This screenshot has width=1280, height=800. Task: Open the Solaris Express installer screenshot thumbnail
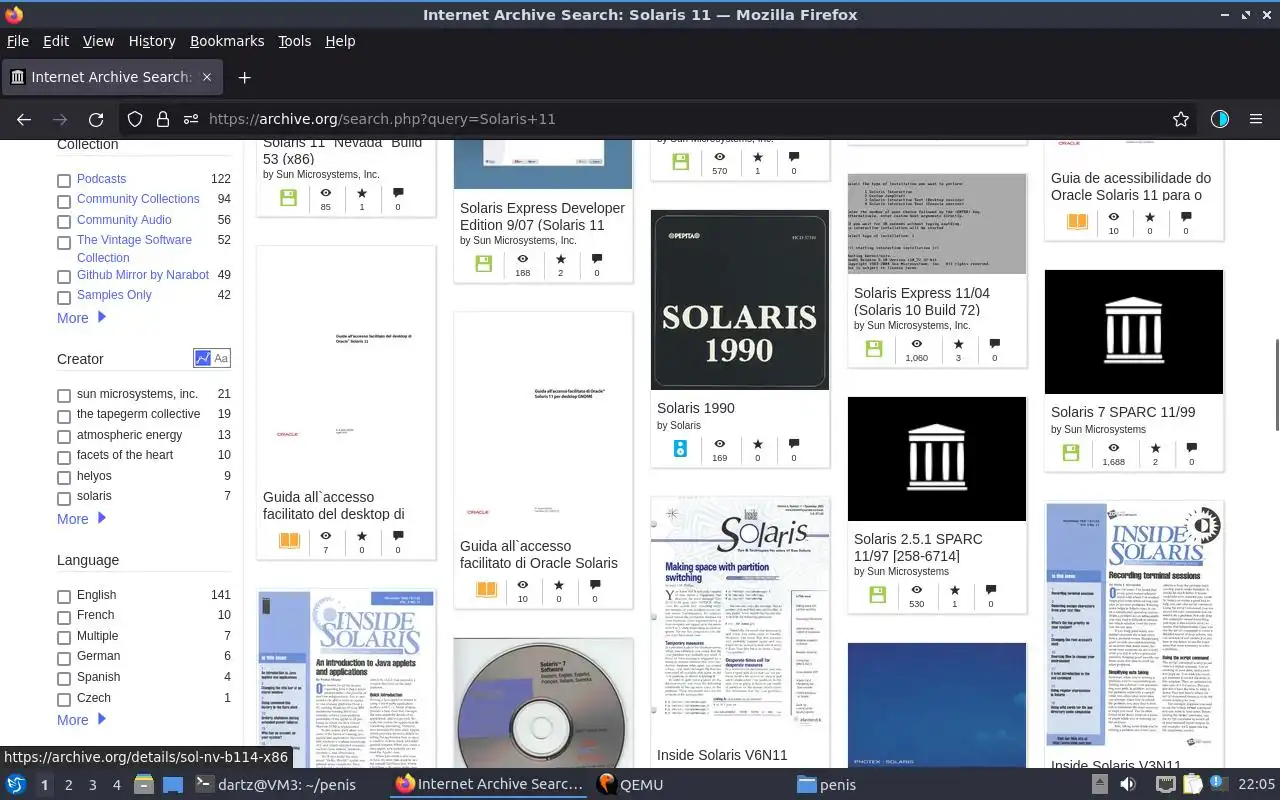(937, 224)
